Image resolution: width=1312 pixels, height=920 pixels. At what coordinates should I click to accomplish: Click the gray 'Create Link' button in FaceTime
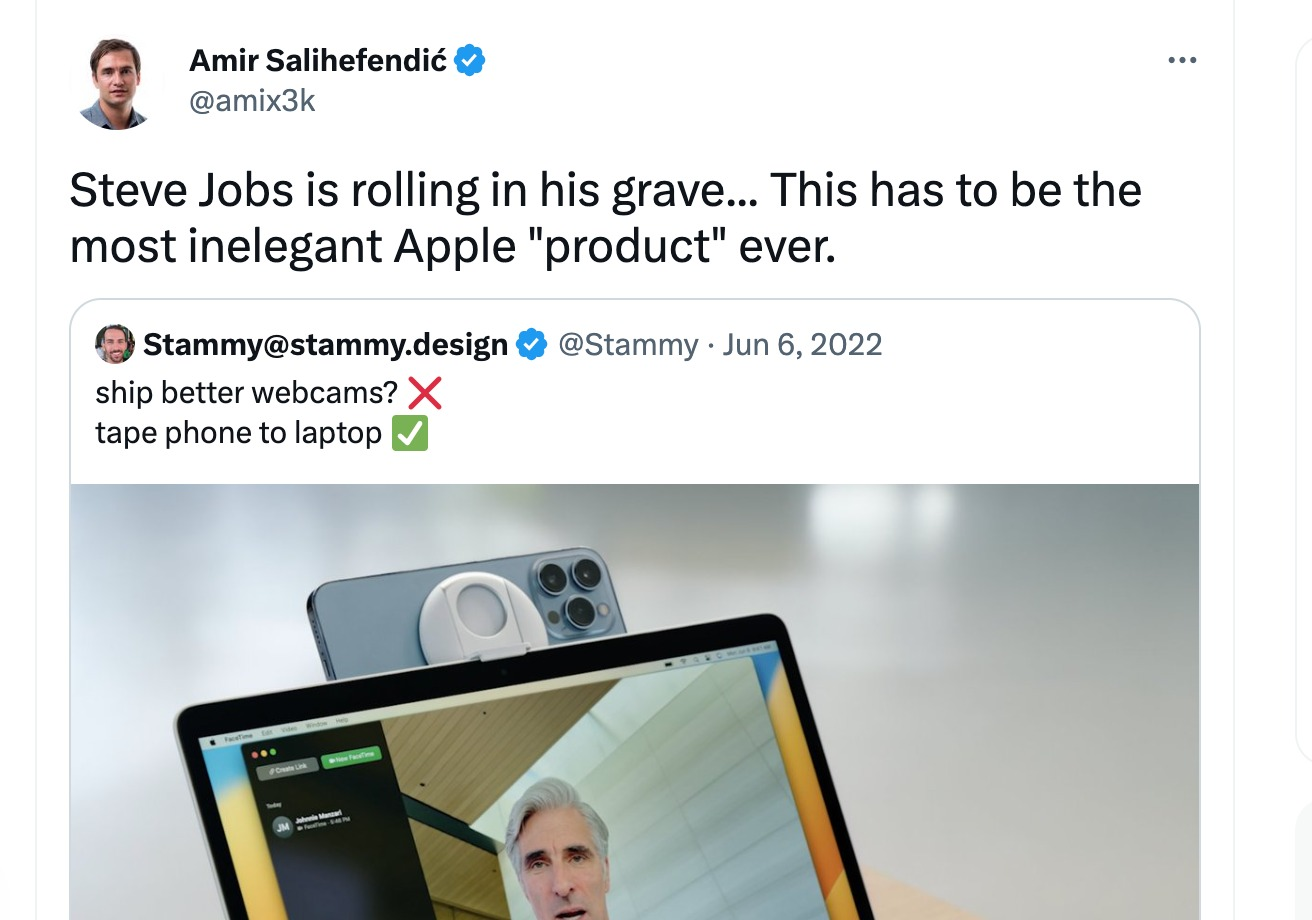tap(288, 767)
